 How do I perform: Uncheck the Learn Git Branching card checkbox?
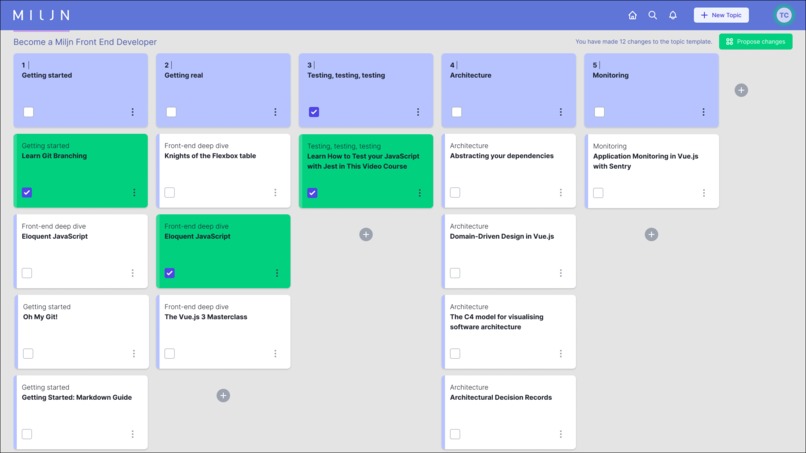coord(27,192)
